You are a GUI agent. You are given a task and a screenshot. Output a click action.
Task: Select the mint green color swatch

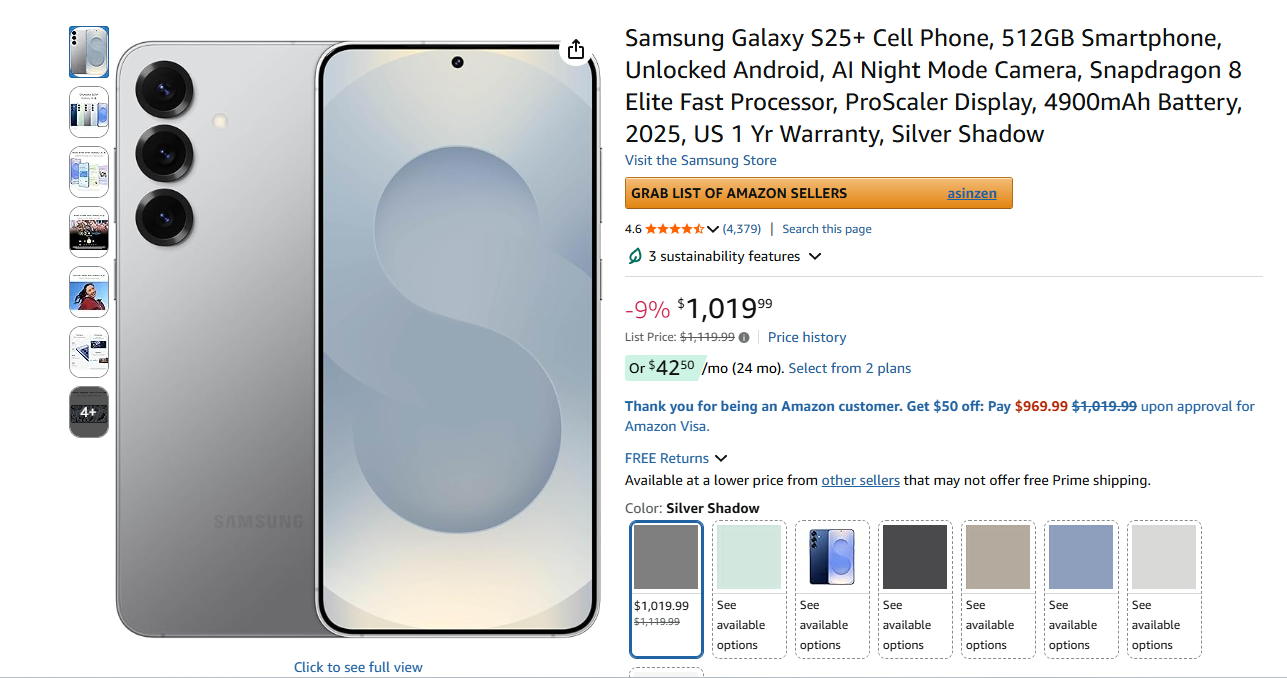pyautogui.click(x=749, y=557)
